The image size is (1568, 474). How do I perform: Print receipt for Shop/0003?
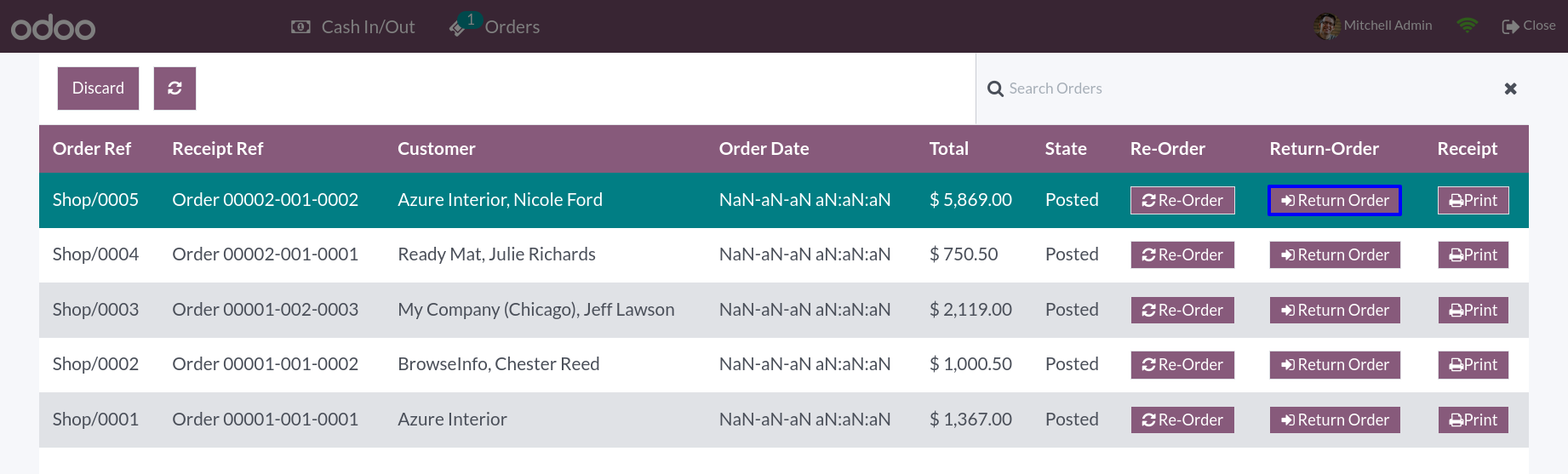1474,311
